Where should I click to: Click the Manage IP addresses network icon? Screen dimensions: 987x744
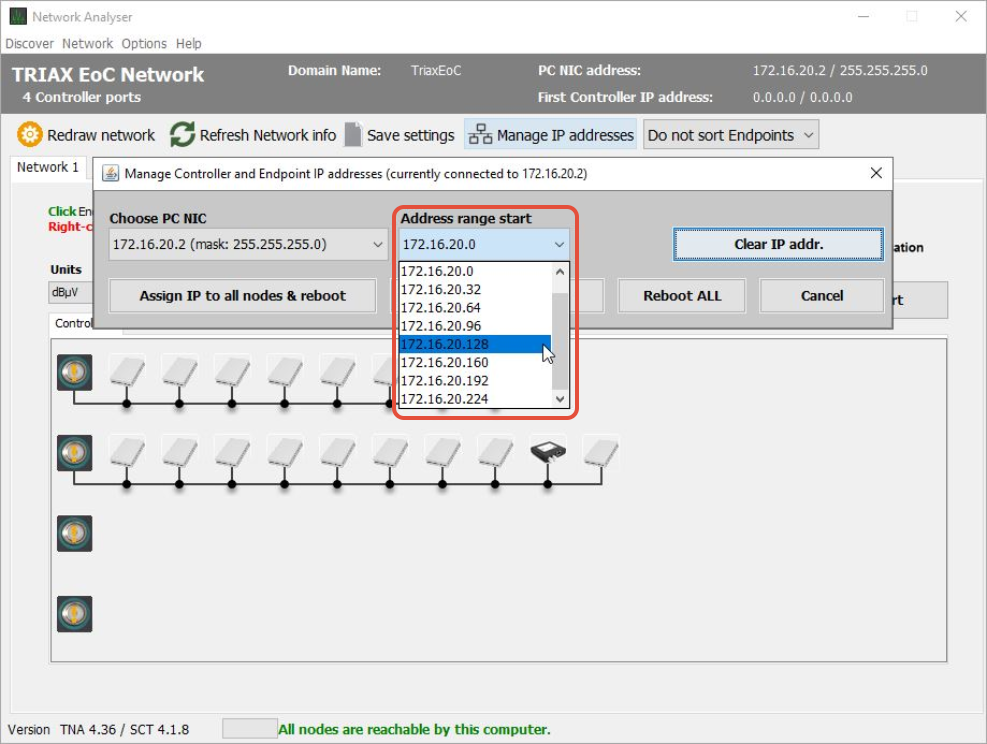tap(480, 135)
